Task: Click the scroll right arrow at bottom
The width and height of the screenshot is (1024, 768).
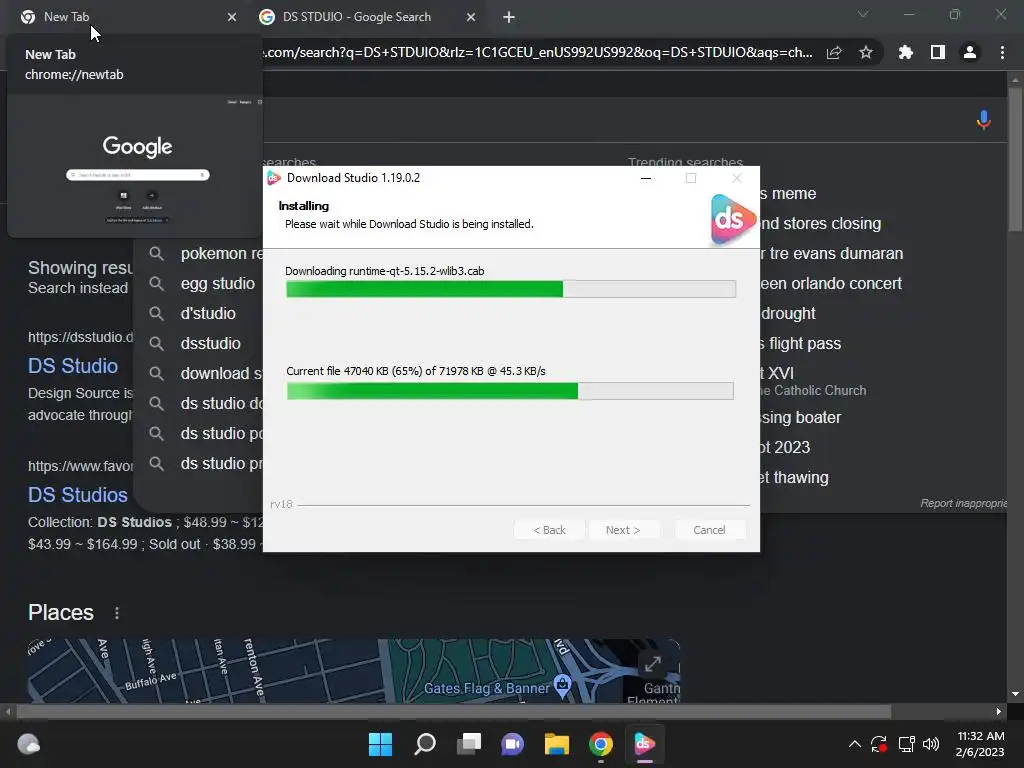Action: pyautogui.click(x=999, y=711)
